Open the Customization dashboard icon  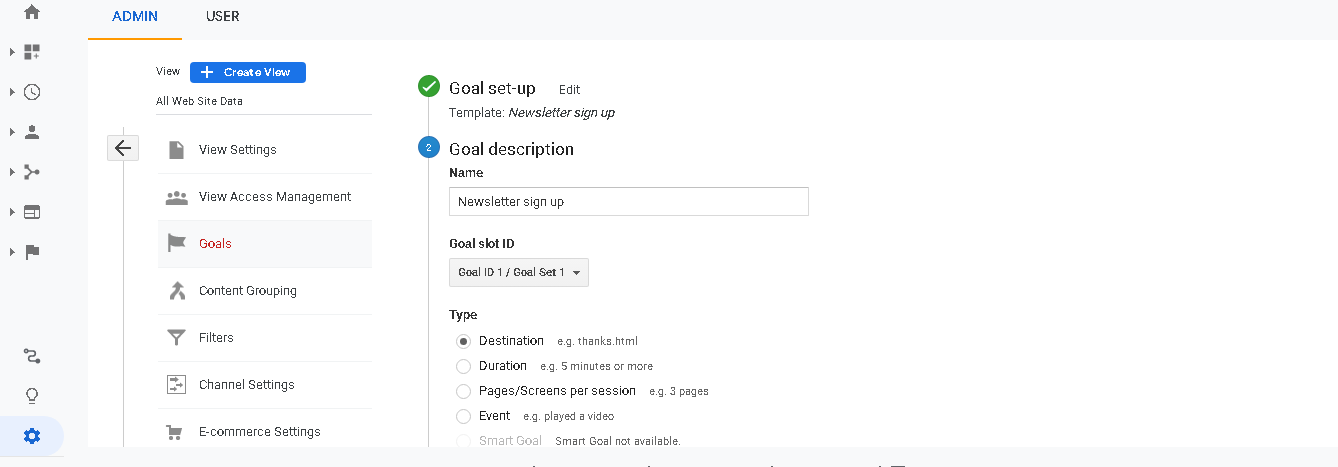coord(32,52)
